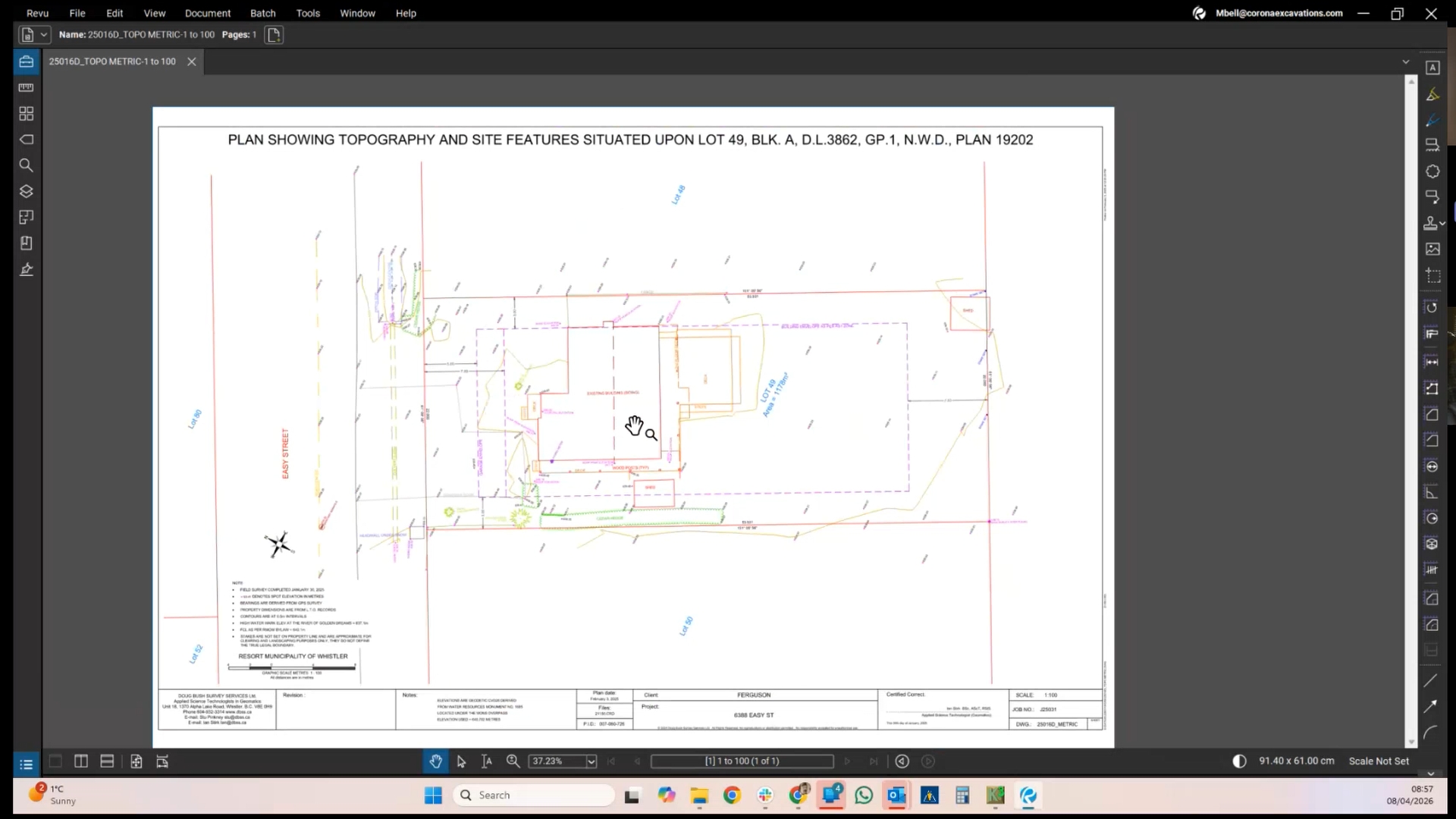Jump to the last page
The width and height of the screenshot is (1456, 819).
click(x=874, y=761)
